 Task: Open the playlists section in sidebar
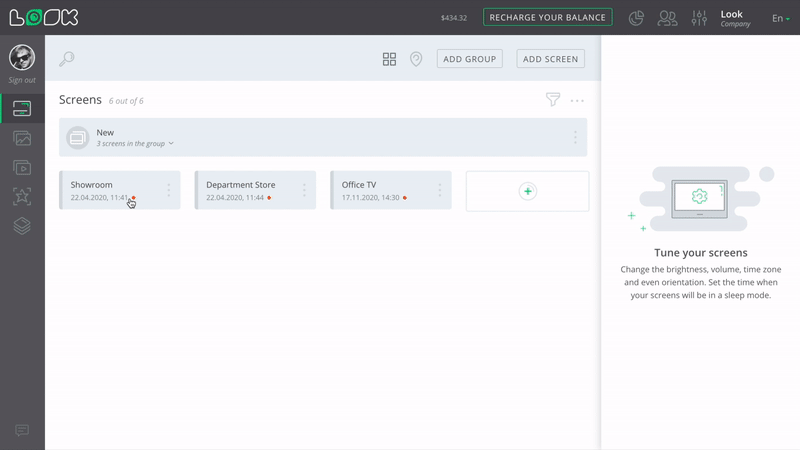[x=22, y=167]
